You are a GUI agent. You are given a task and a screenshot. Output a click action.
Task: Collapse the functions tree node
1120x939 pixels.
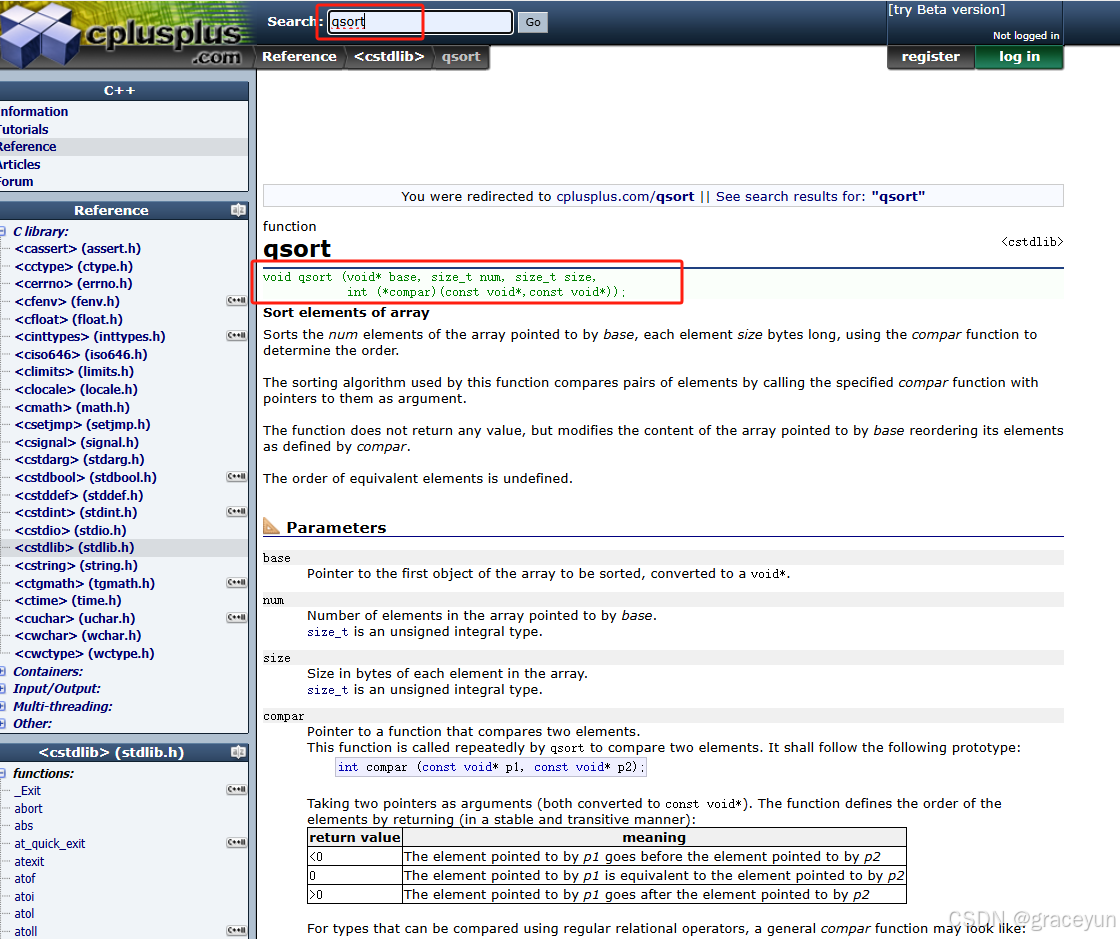[3, 773]
